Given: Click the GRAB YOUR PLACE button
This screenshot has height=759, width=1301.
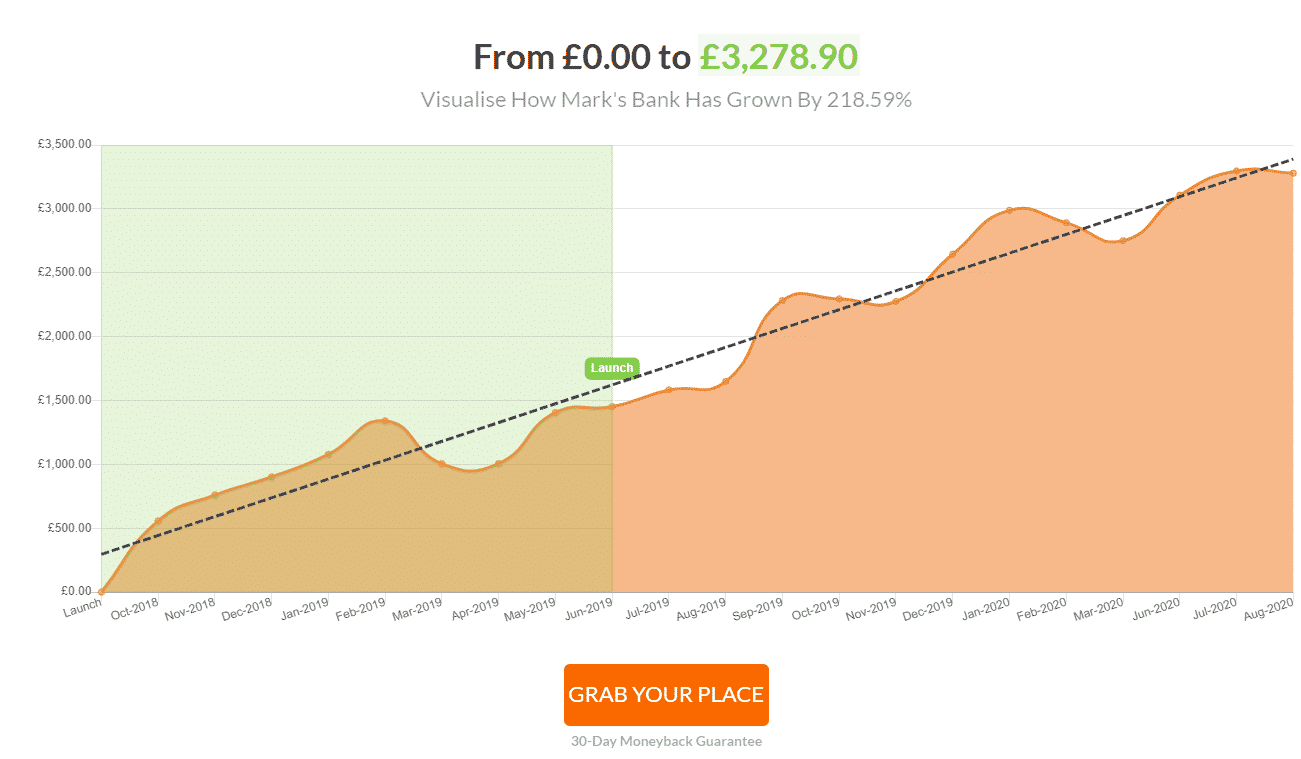Looking at the screenshot, I should click(666, 695).
